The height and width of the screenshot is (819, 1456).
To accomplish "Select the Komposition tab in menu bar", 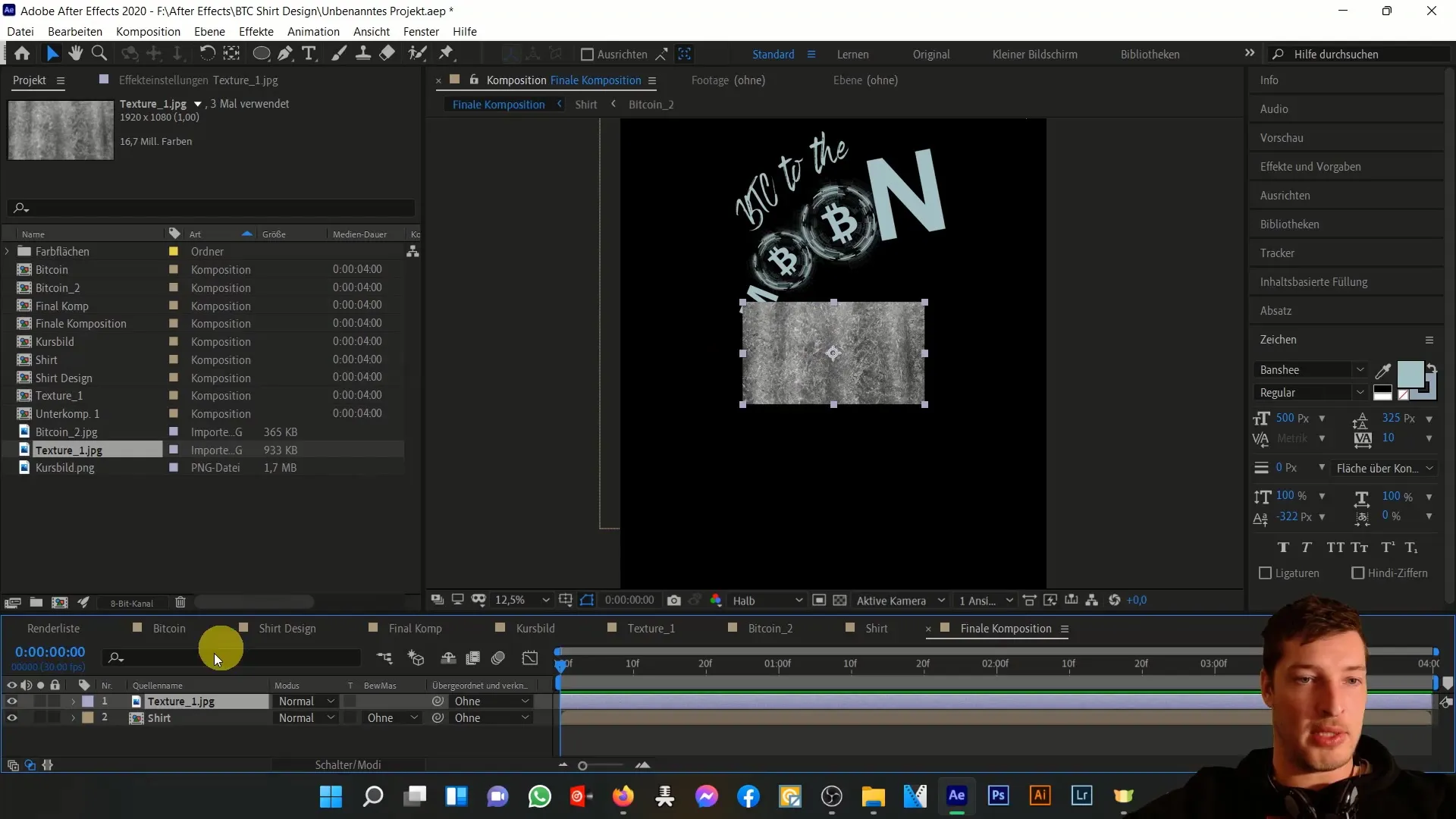I will (147, 31).
